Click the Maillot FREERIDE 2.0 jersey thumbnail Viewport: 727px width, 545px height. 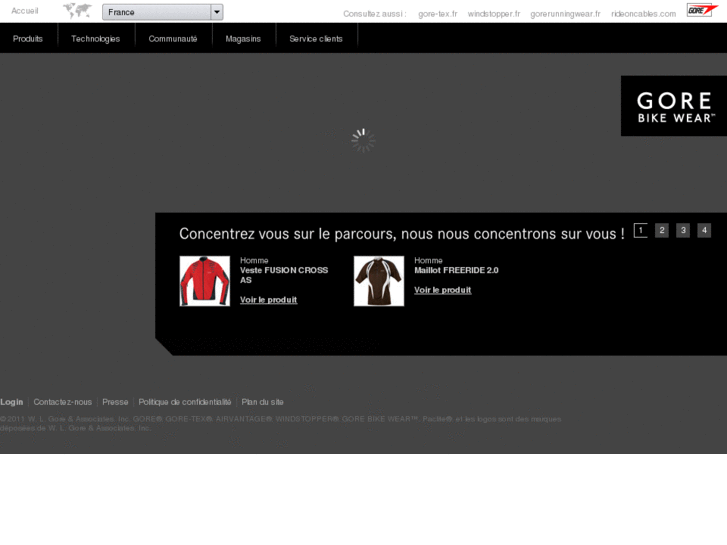(x=379, y=281)
